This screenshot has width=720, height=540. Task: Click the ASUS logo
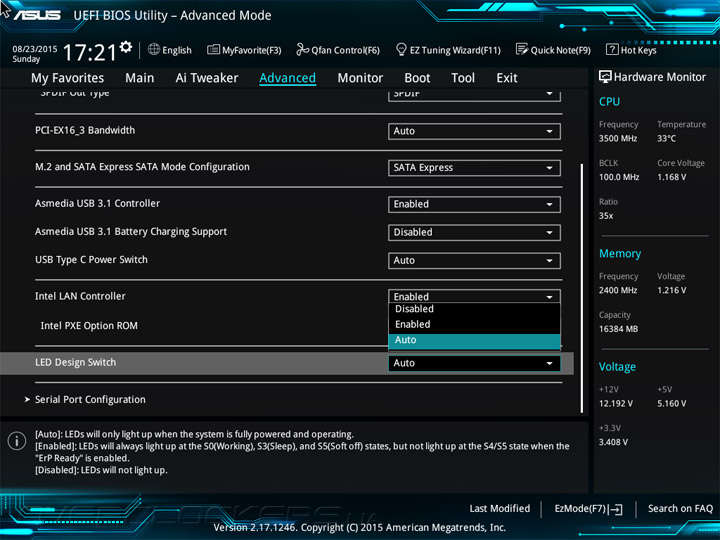click(x=37, y=15)
